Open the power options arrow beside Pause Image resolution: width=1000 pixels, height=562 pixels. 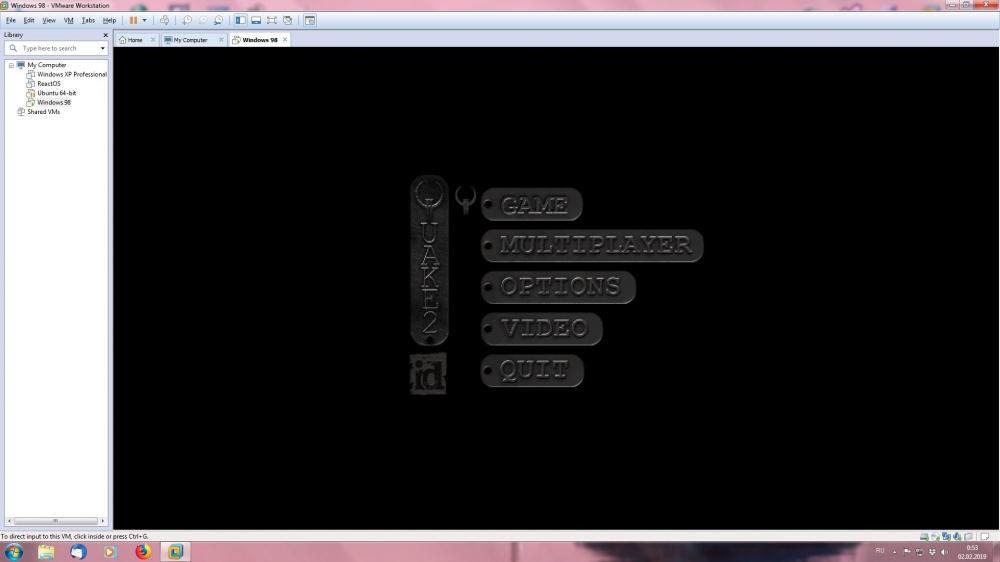click(145, 20)
